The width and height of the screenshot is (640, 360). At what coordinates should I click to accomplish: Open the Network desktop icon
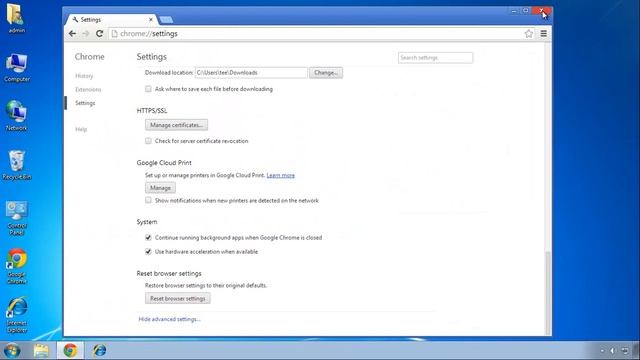pos(16,116)
